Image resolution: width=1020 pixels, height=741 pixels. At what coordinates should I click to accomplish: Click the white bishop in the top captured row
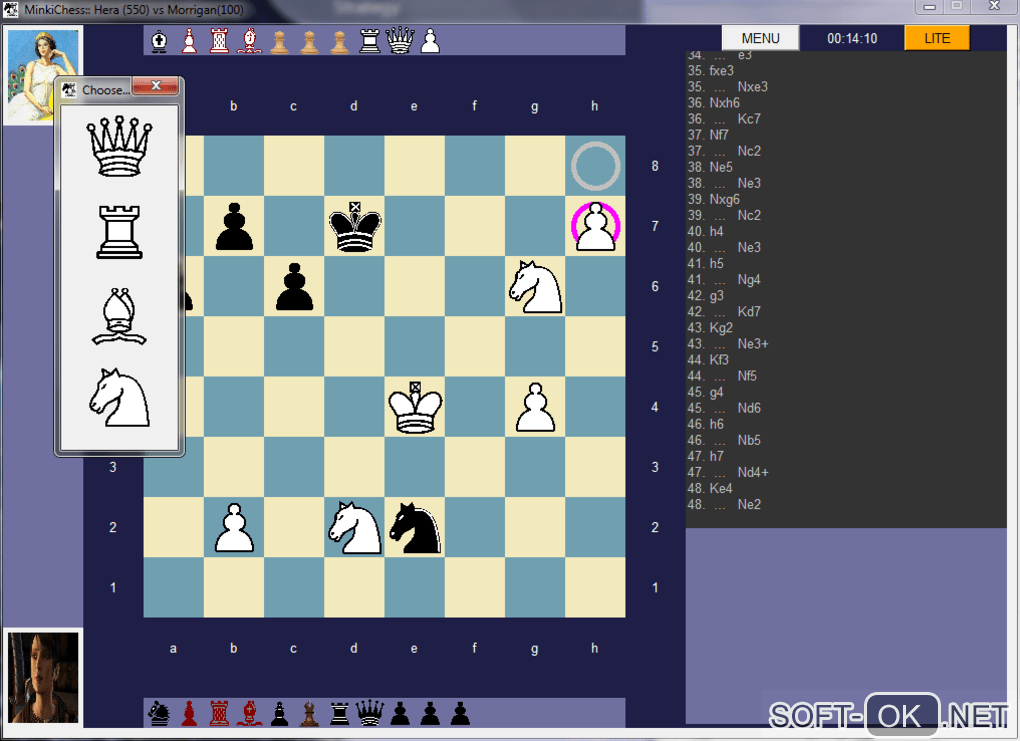pyautogui.click(x=159, y=41)
